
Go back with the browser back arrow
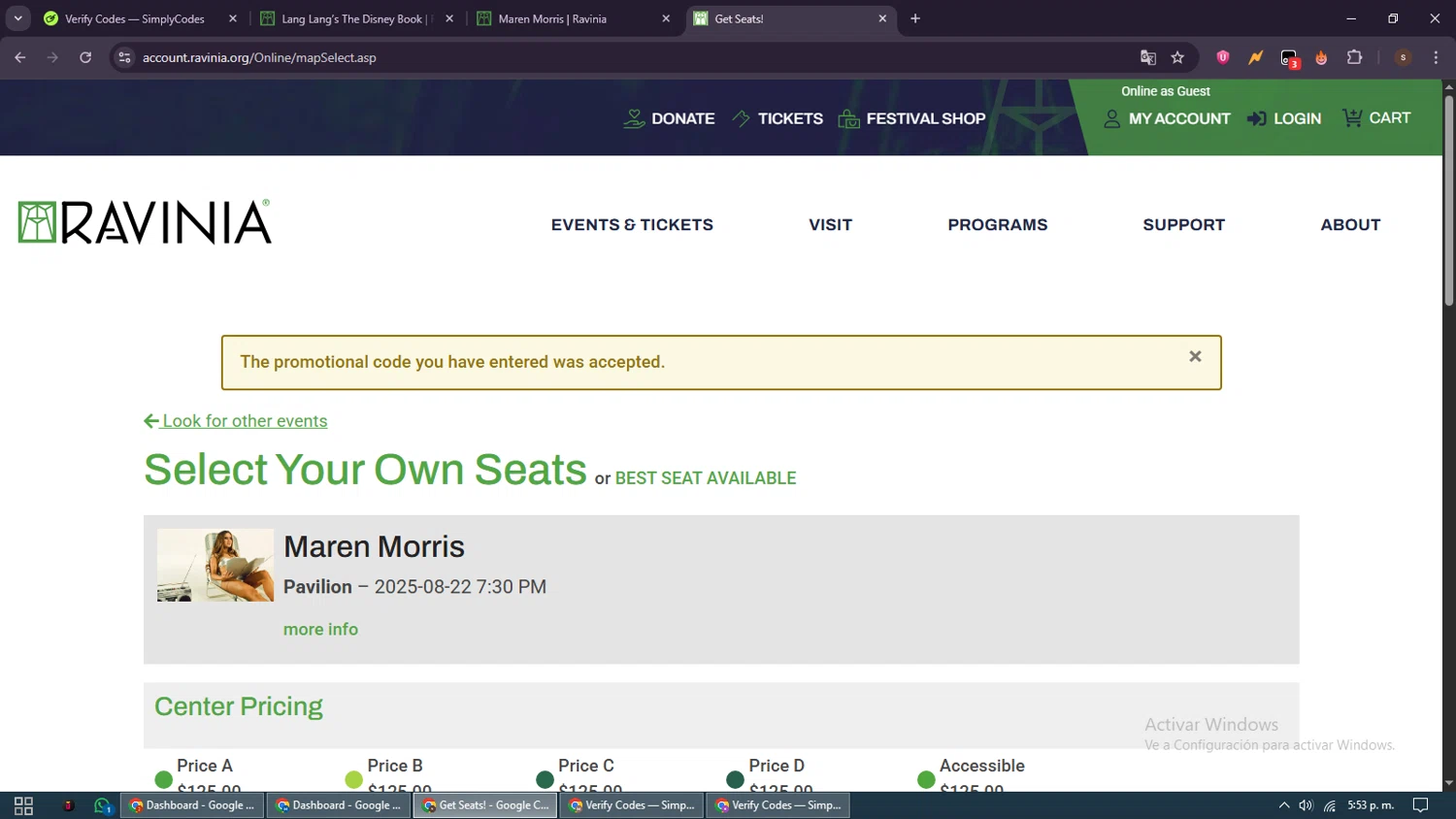(20, 57)
